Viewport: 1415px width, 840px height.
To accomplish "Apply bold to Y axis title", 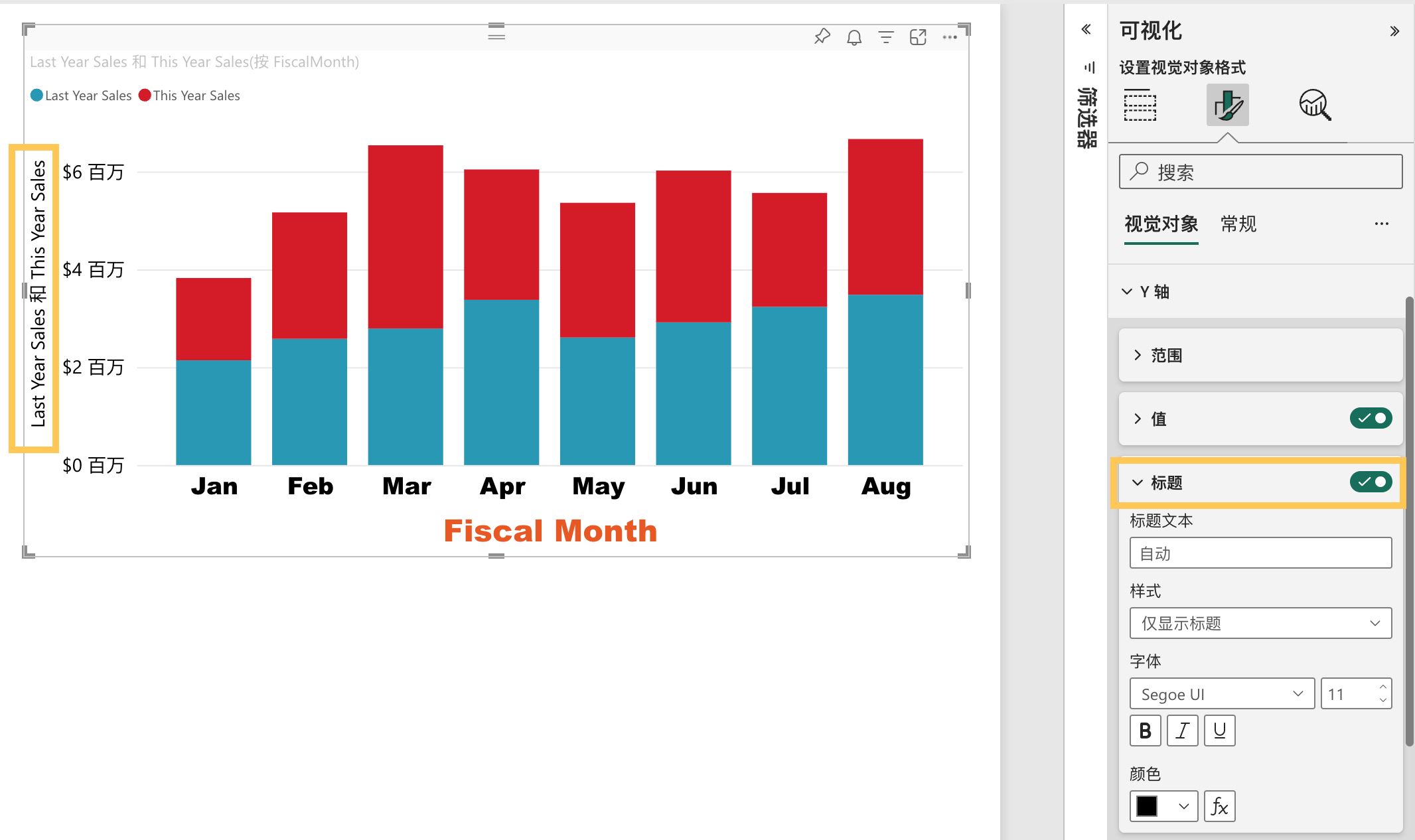I will [1145, 731].
